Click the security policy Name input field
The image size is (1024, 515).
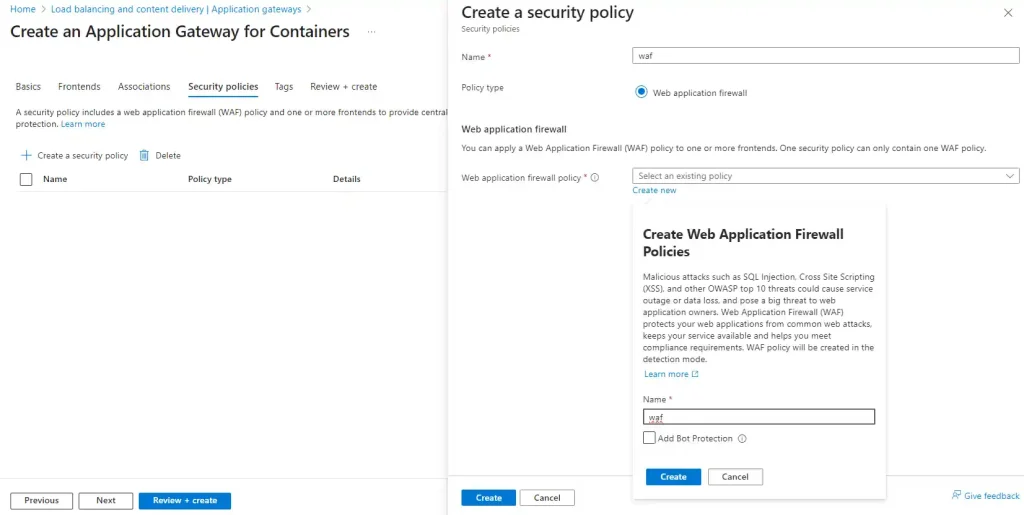pos(826,57)
